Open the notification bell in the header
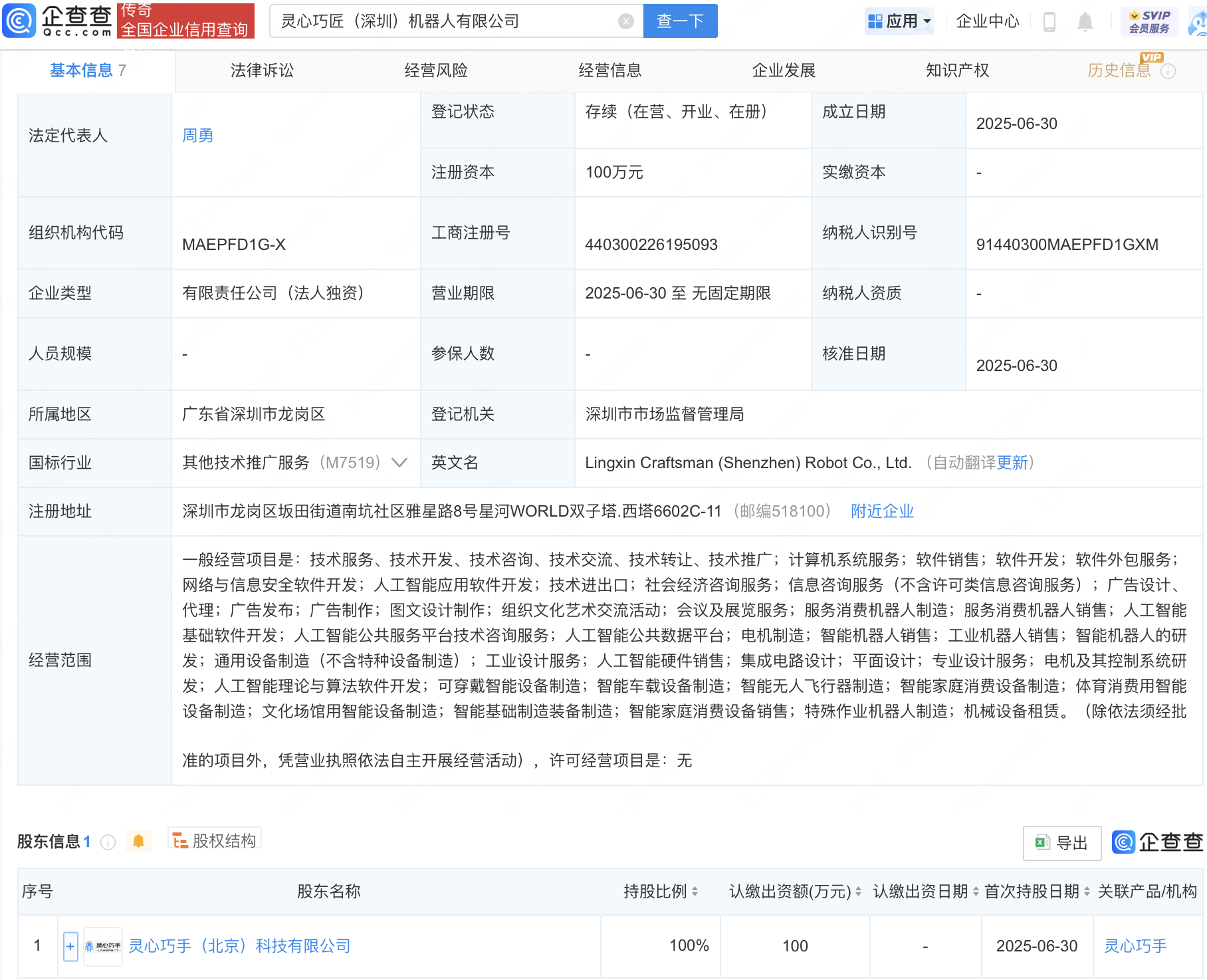 [1085, 22]
